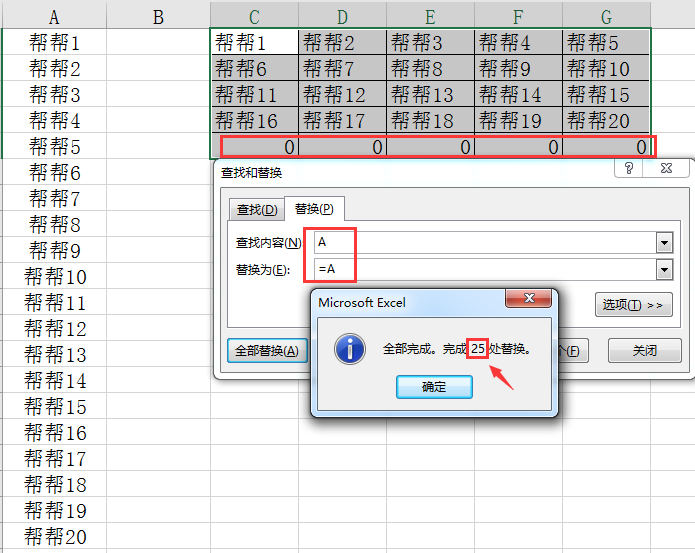Click cell 帮帮9 in column F

click(518, 68)
